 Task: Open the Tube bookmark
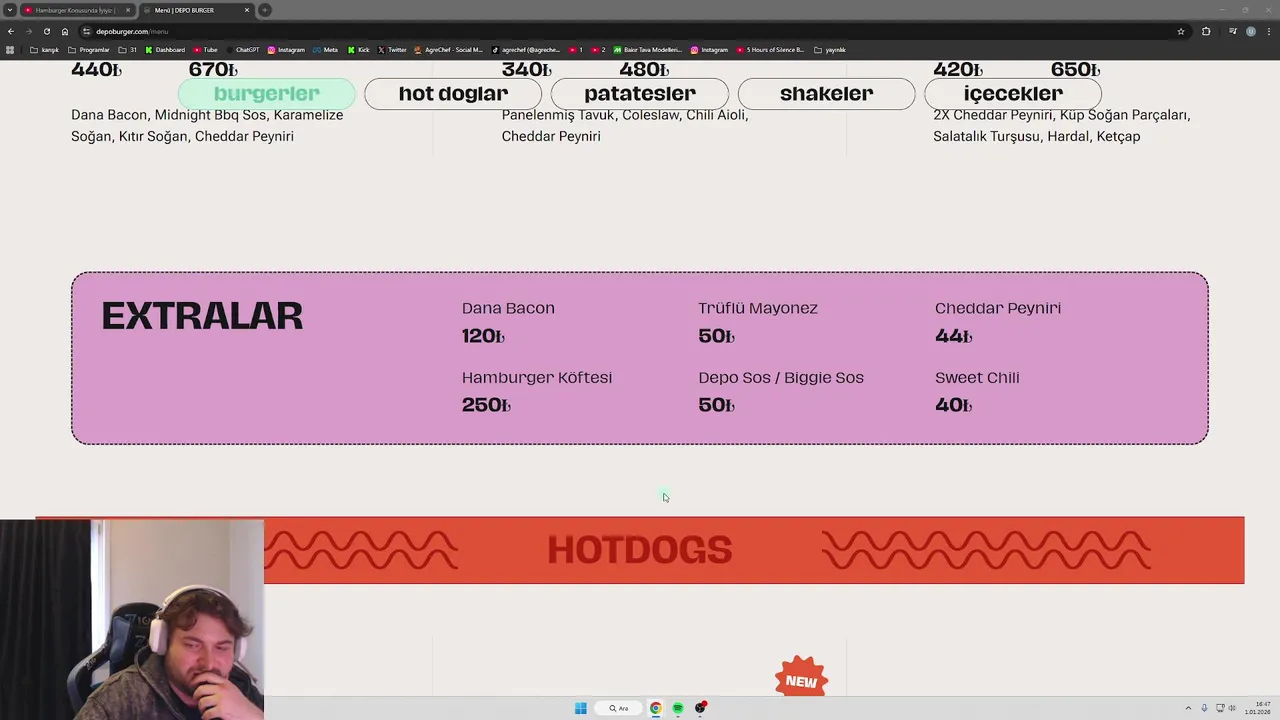(x=205, y=50)
